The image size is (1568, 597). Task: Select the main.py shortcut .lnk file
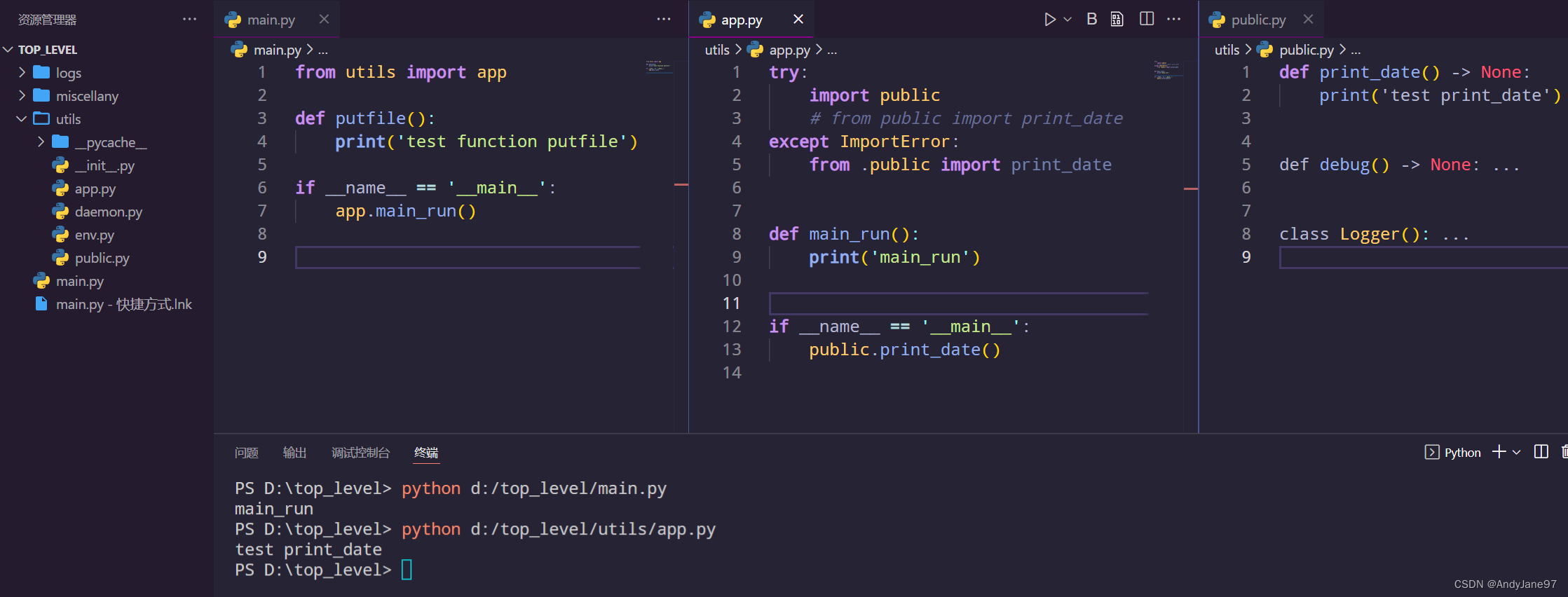point(124,304)
